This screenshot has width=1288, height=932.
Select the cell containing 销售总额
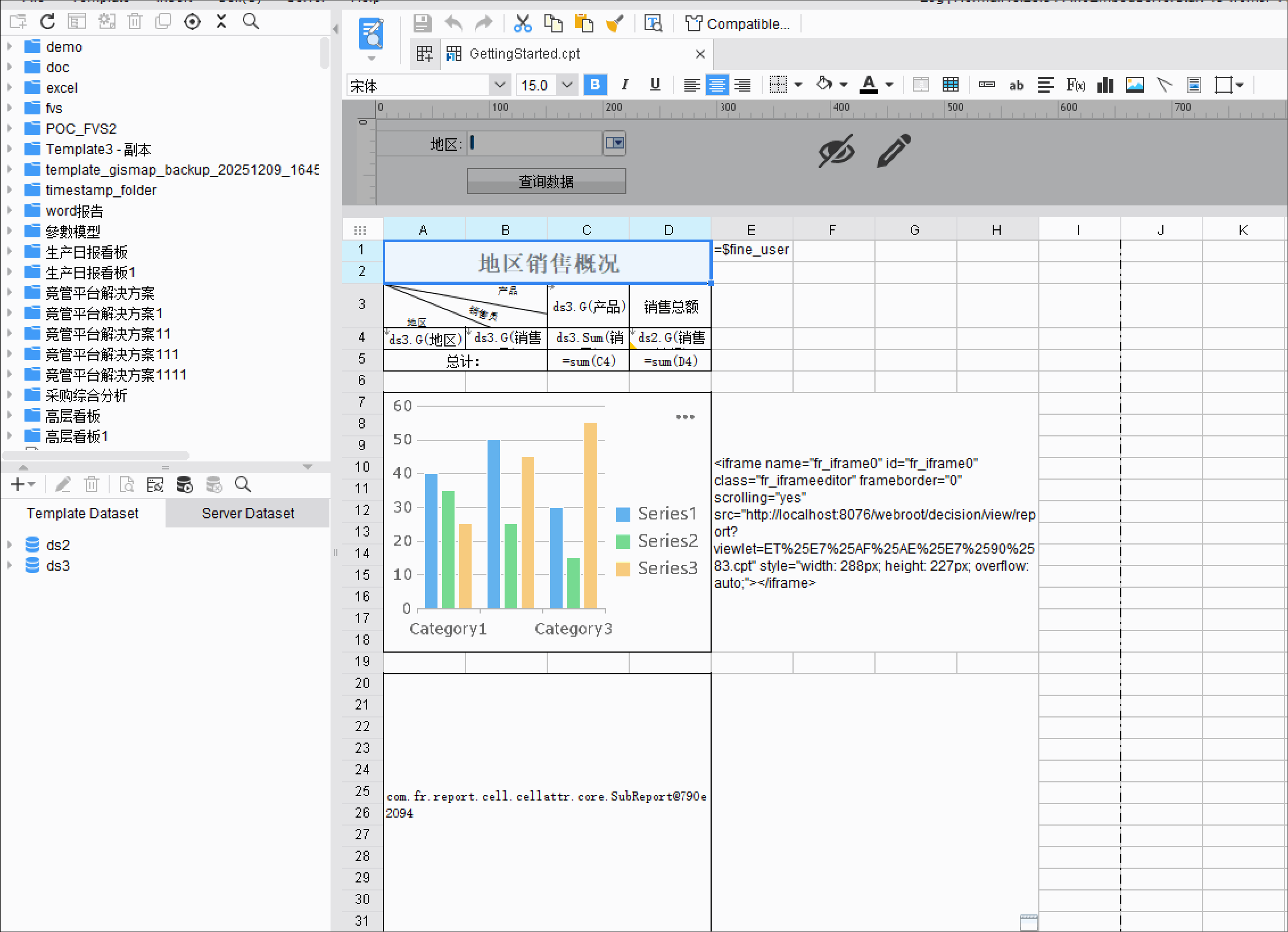[x=670, y=307]
